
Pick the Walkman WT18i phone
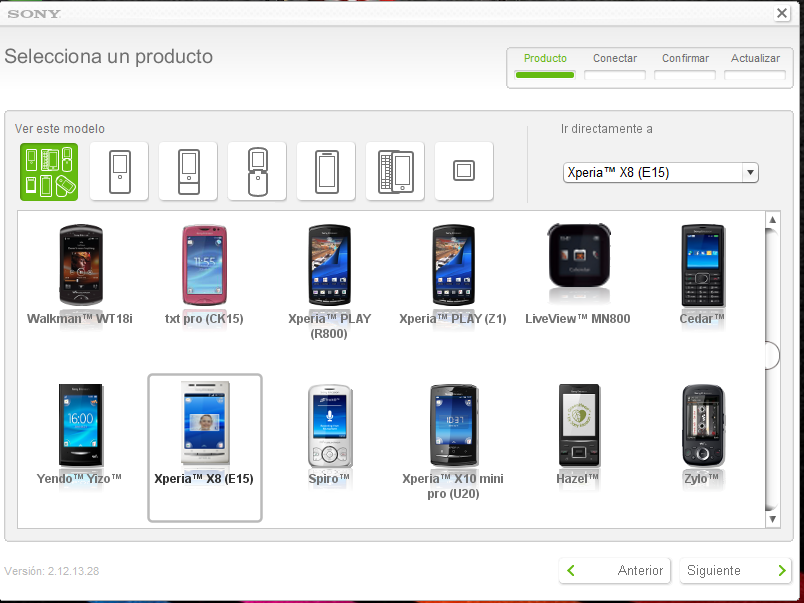pyautogui.click(x=80, y=275)
